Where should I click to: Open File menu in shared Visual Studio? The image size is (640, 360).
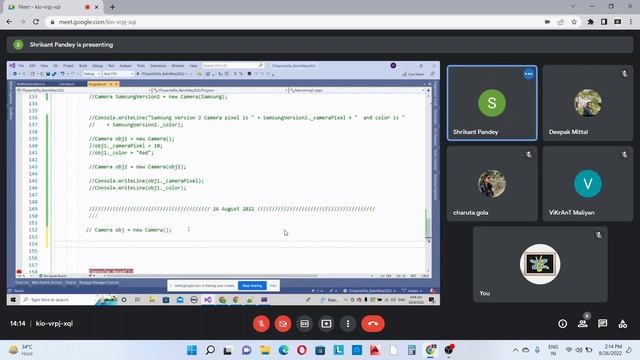tap(21, 66)
